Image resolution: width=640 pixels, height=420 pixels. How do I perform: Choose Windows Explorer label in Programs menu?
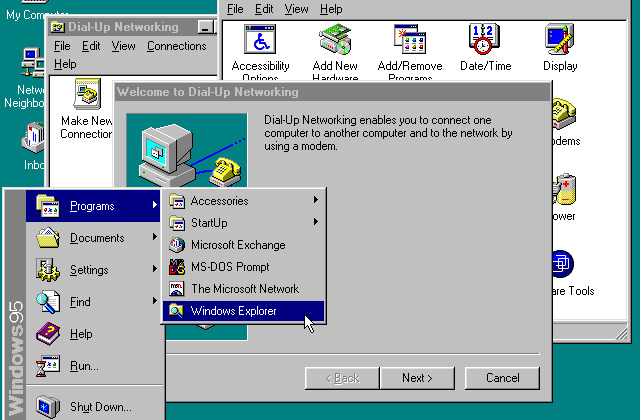233,311
